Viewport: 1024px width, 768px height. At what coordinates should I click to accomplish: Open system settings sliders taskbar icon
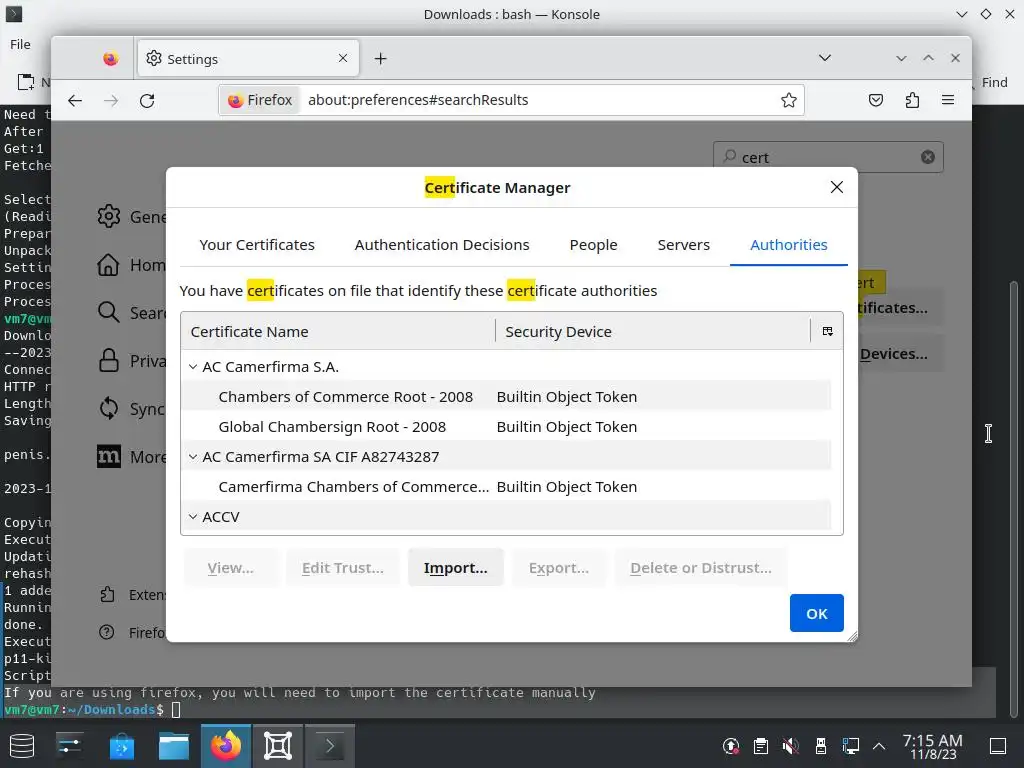pyautogui.click(x=69, y=746)
